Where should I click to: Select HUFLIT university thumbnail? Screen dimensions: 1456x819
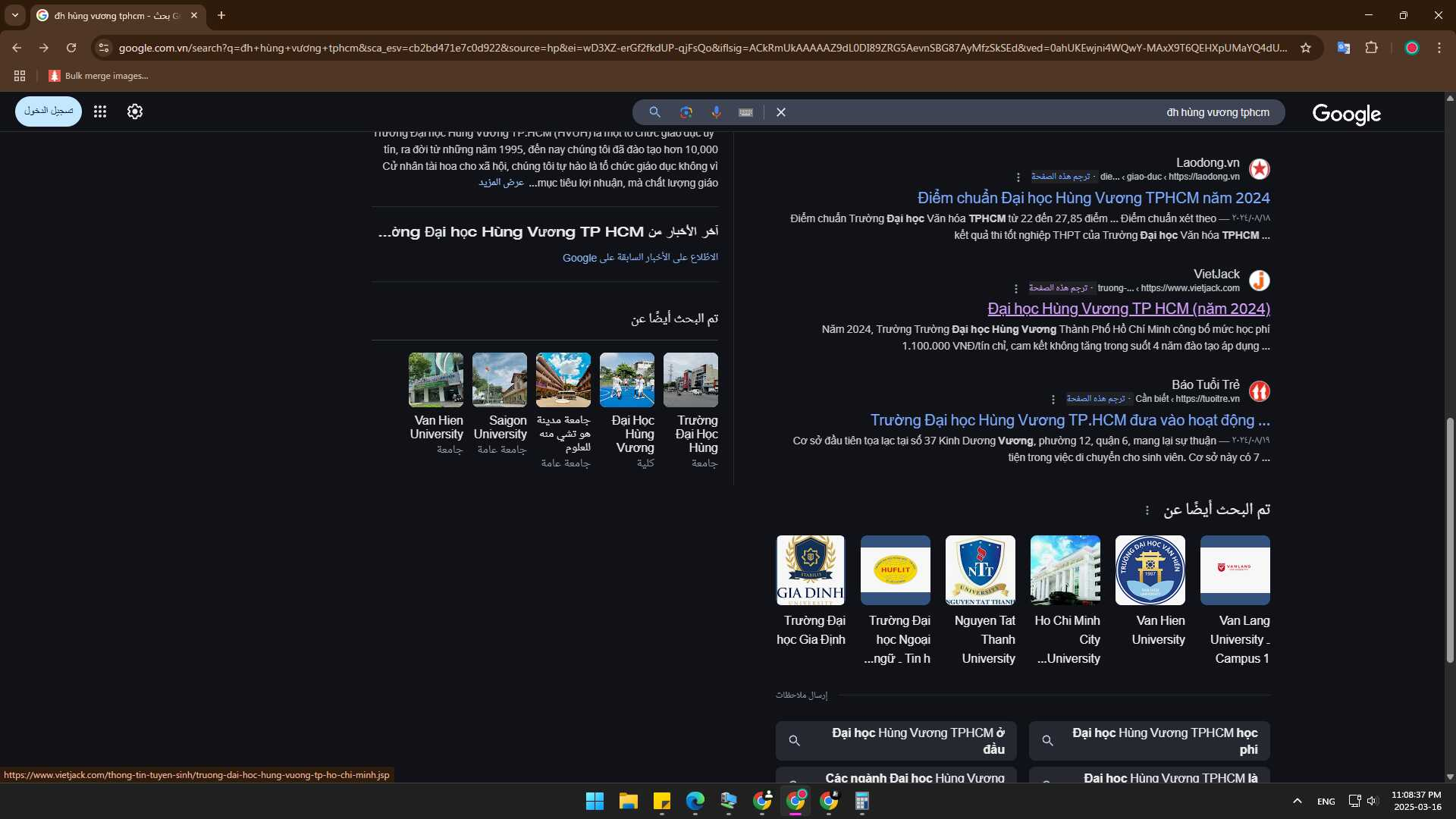point(896,570)
